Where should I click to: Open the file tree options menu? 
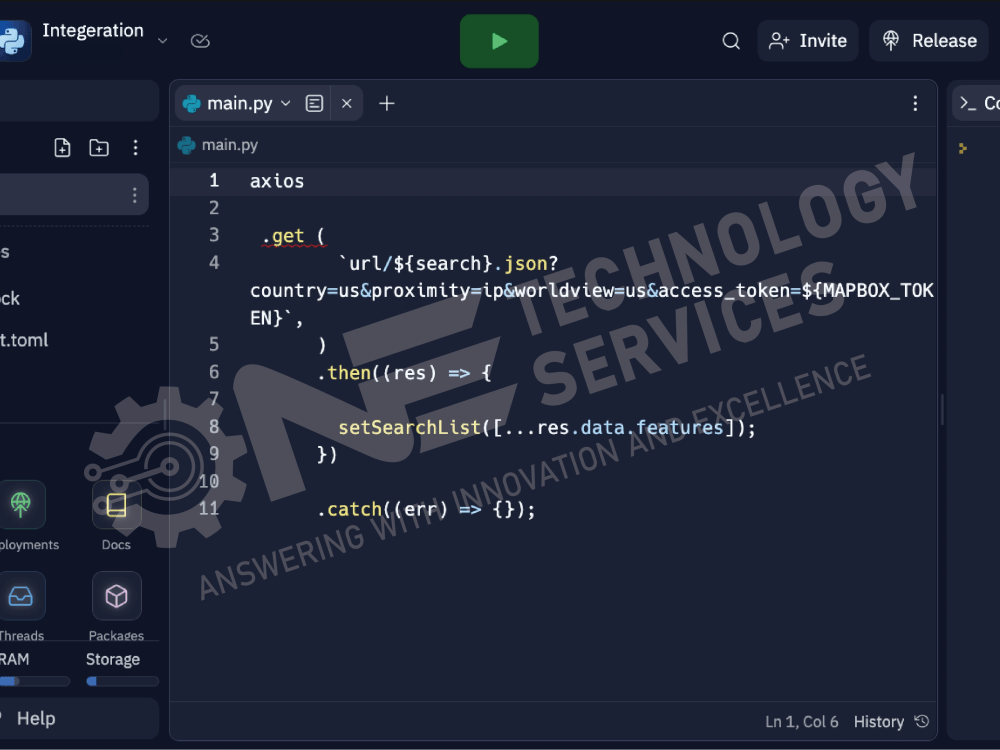(x=135, y=148)
